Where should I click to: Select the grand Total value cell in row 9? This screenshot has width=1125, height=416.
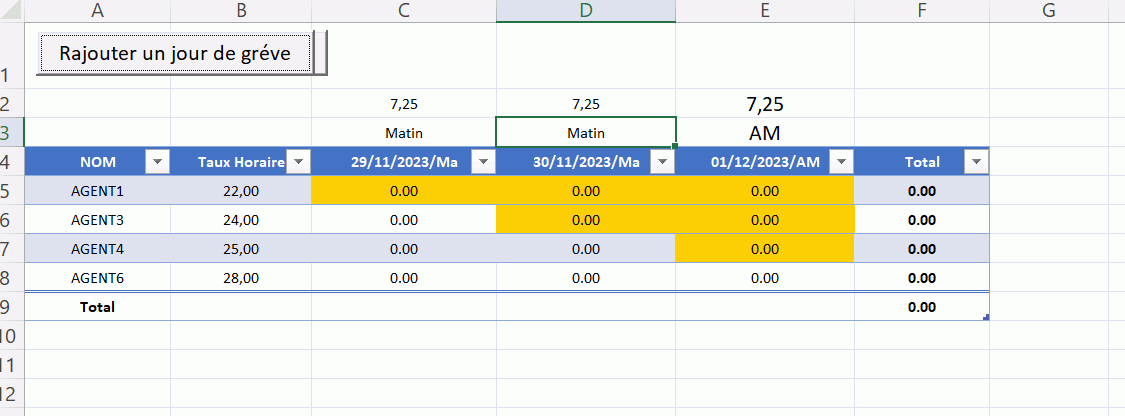[921, 307]
